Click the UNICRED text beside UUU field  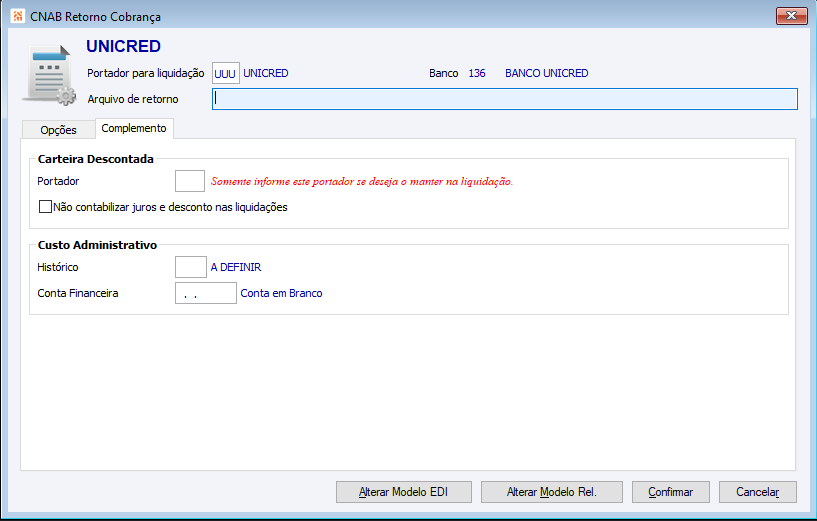(x=266, y=73)
